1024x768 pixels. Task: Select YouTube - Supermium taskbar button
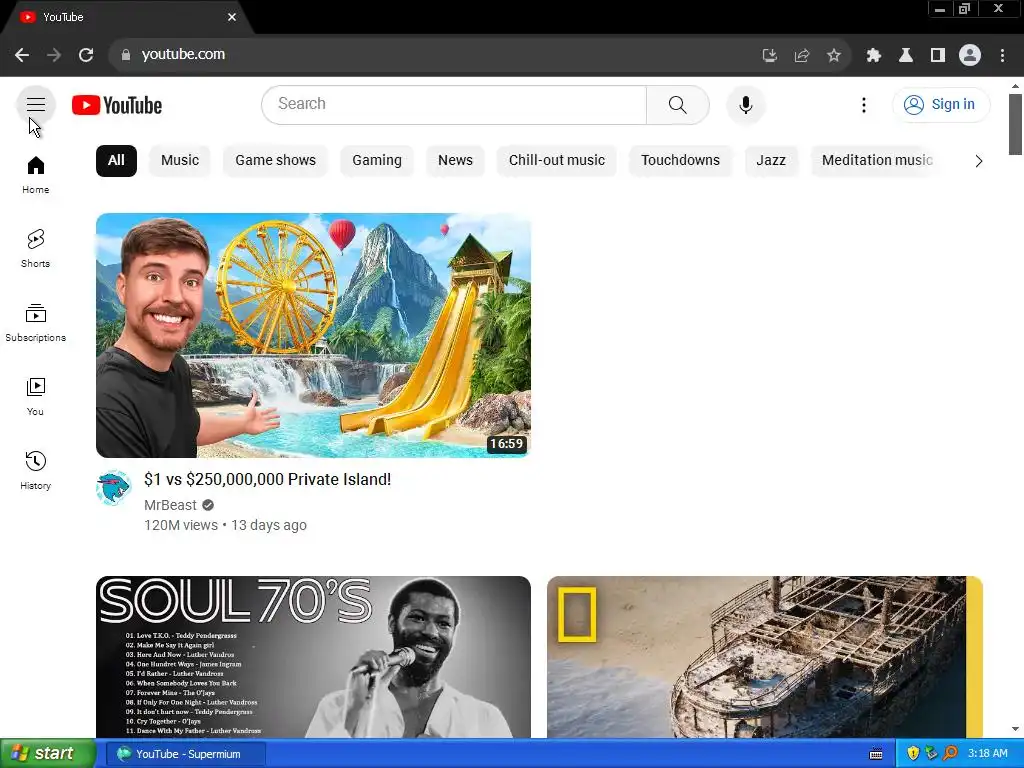click(186, 754)
